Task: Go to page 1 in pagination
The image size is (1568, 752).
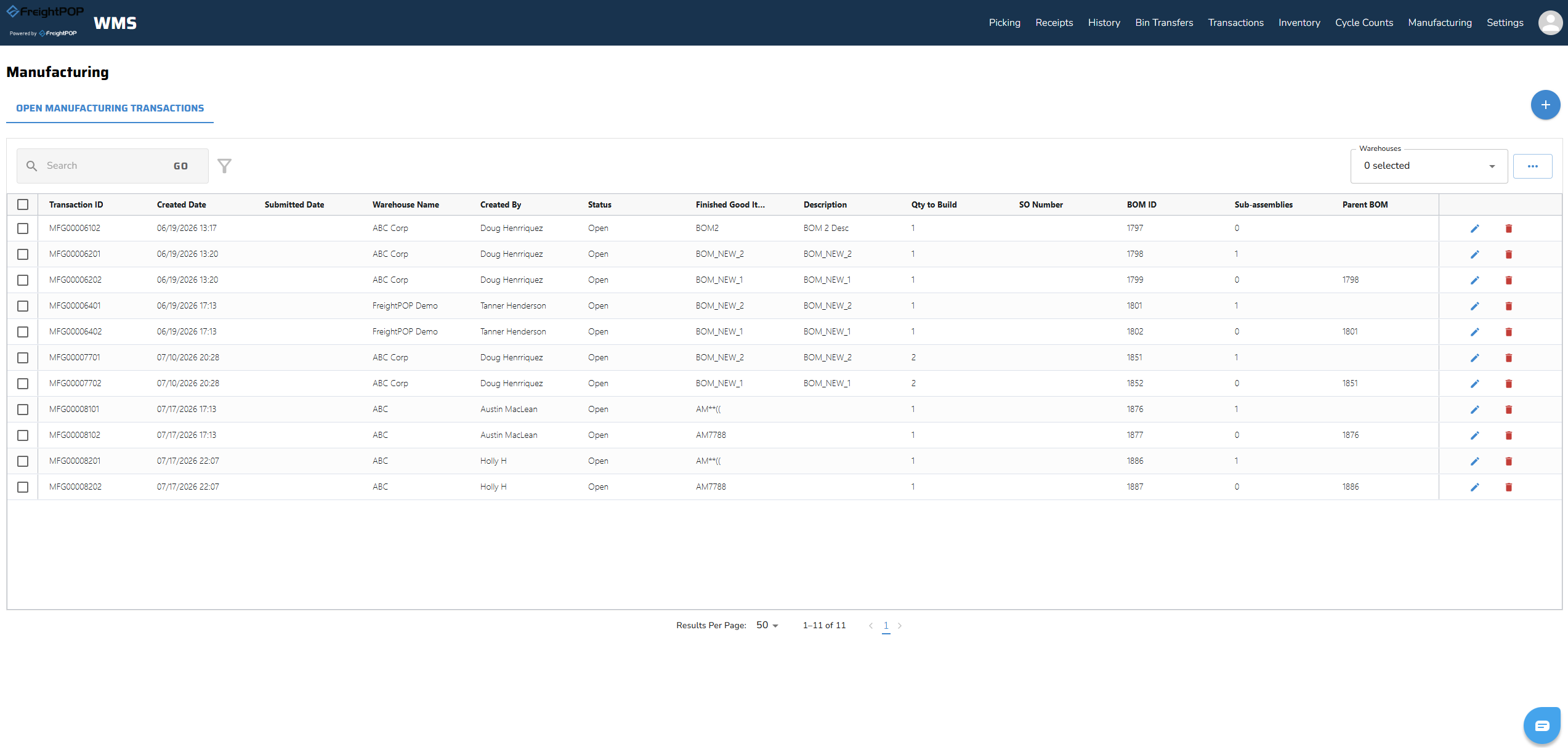Action: point(886,626)
